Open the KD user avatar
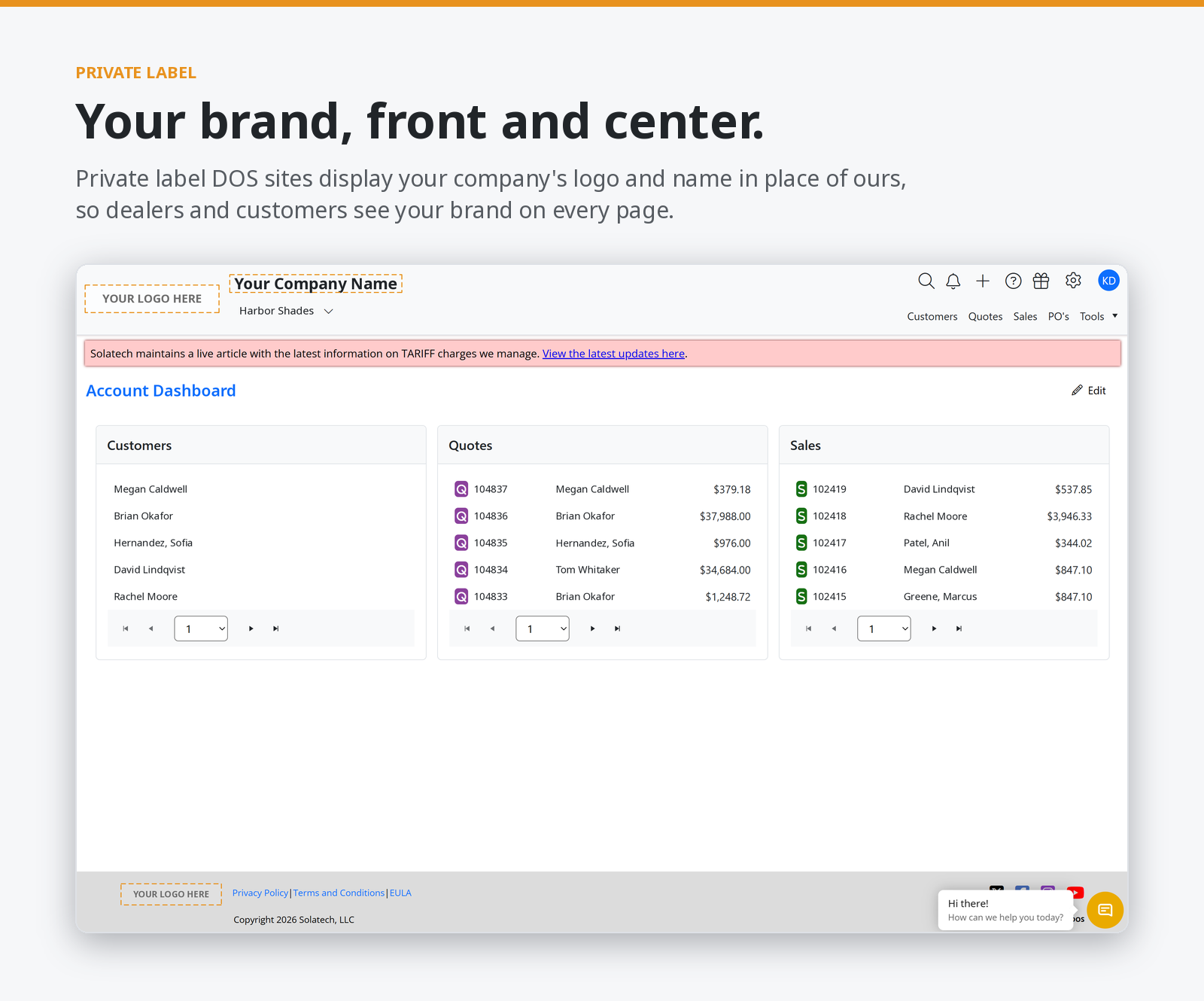 pyautogui.click(x=1109, y=281)
